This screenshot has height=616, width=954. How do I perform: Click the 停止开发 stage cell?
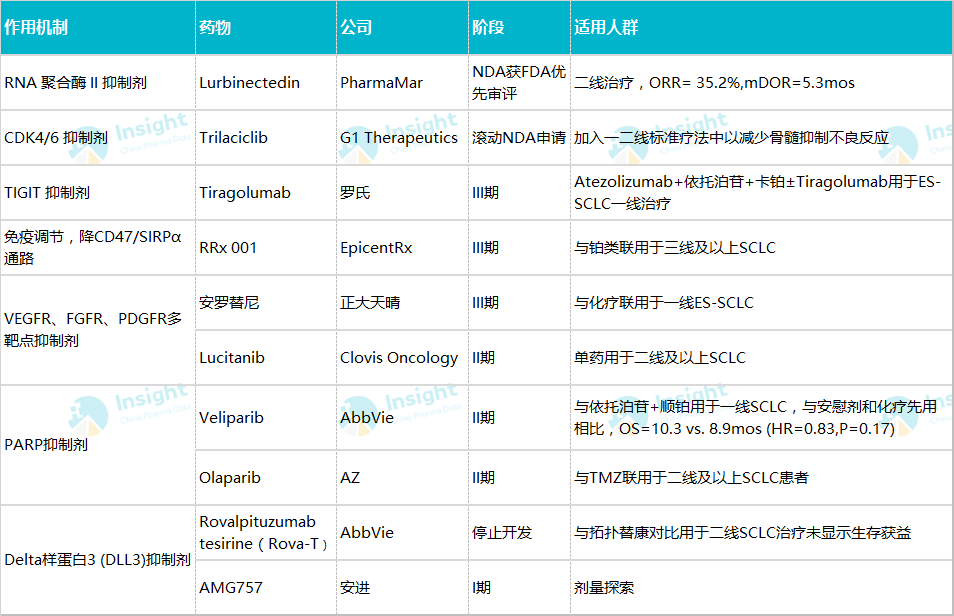520,533
